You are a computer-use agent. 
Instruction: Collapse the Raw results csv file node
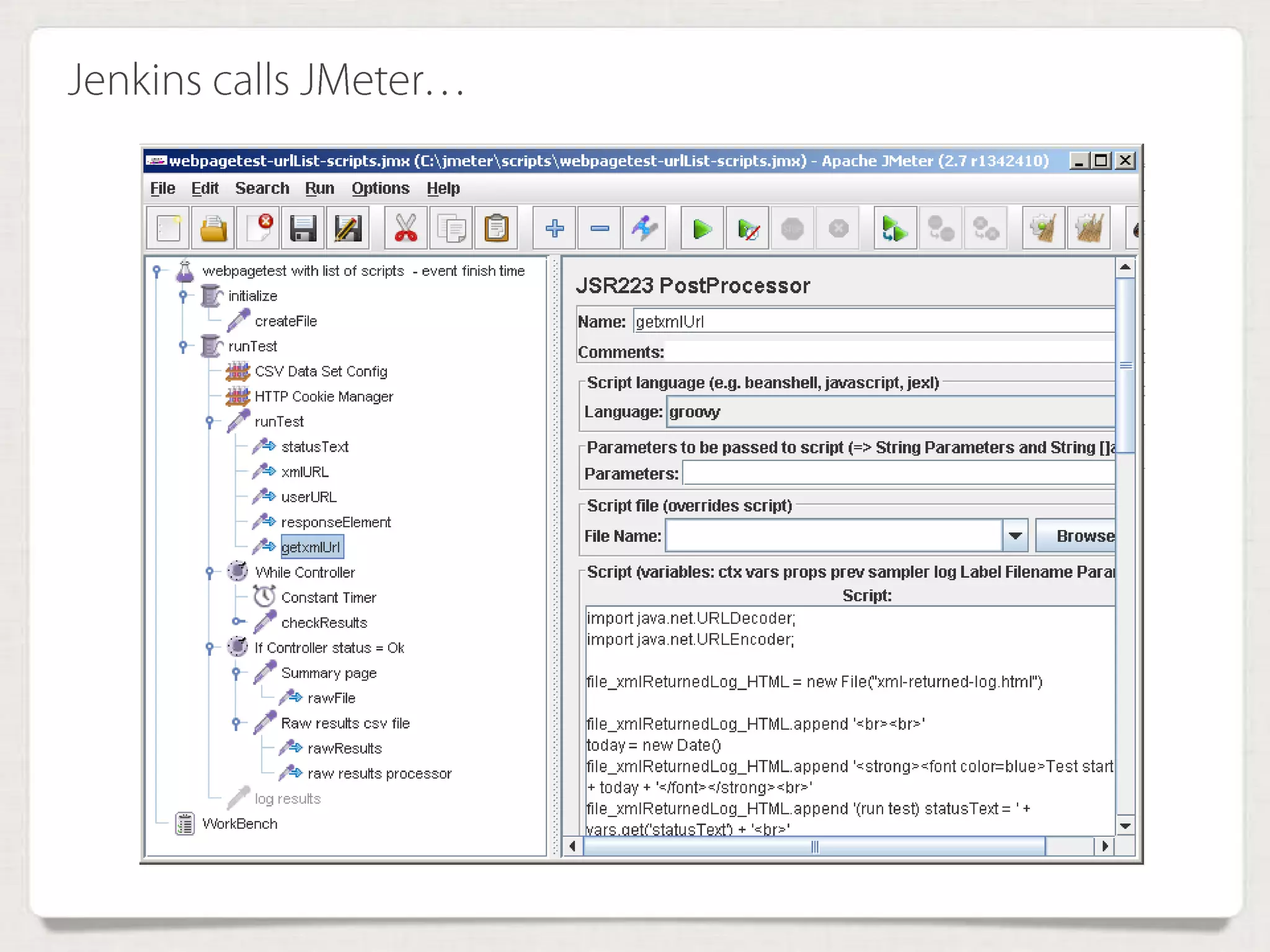coord(236,723)
